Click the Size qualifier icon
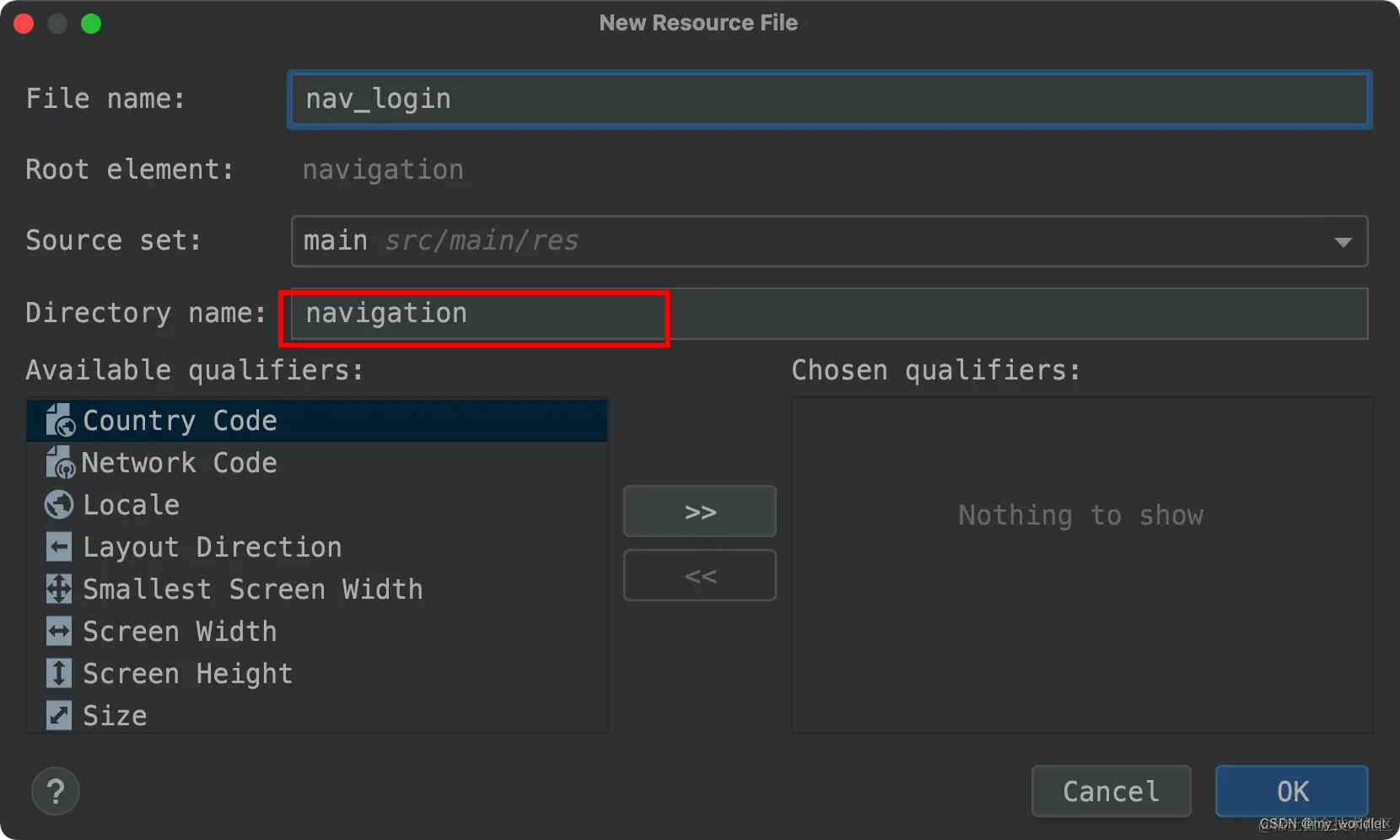 (x=59, y=715)
